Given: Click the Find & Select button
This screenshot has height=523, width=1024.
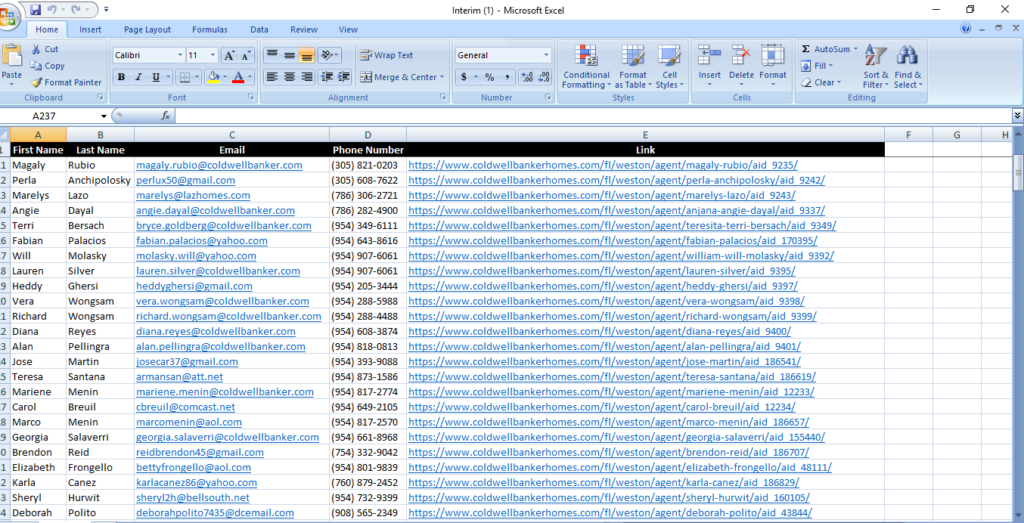Looking at the screenshot, I should pos(908,67).
